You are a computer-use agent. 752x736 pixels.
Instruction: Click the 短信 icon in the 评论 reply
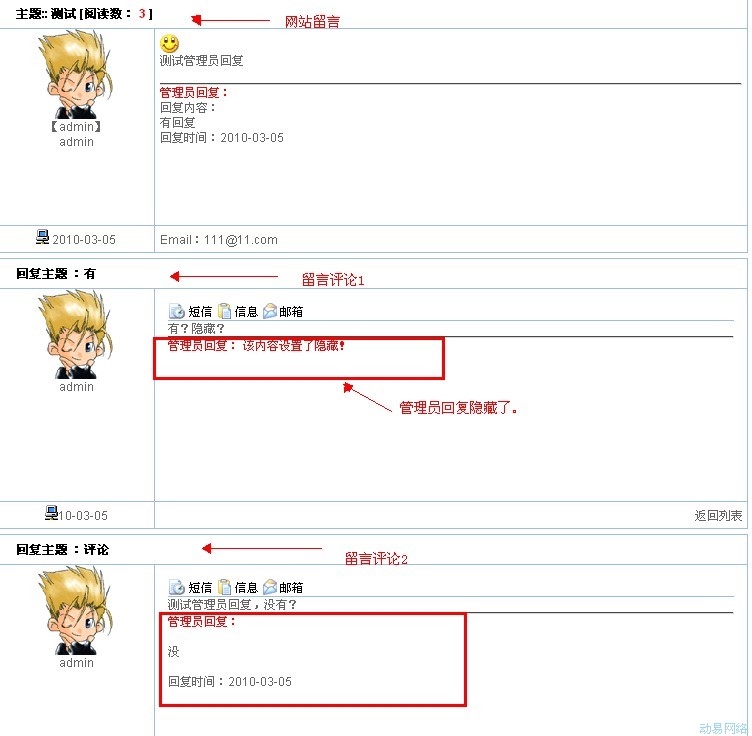coord(176,587)
